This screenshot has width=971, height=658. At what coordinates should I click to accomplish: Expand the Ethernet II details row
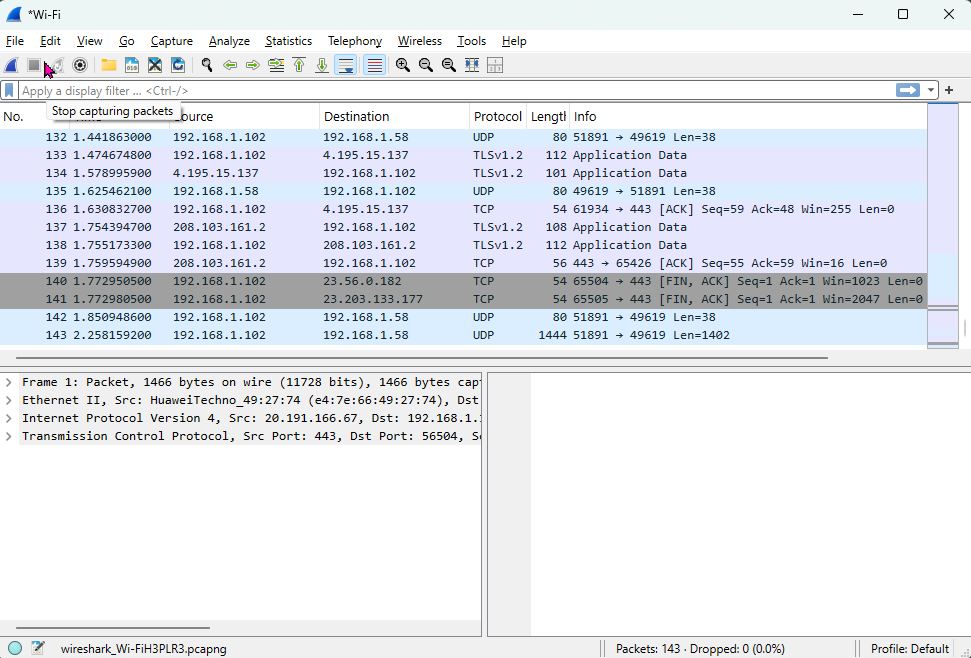(x=9, y=400)
